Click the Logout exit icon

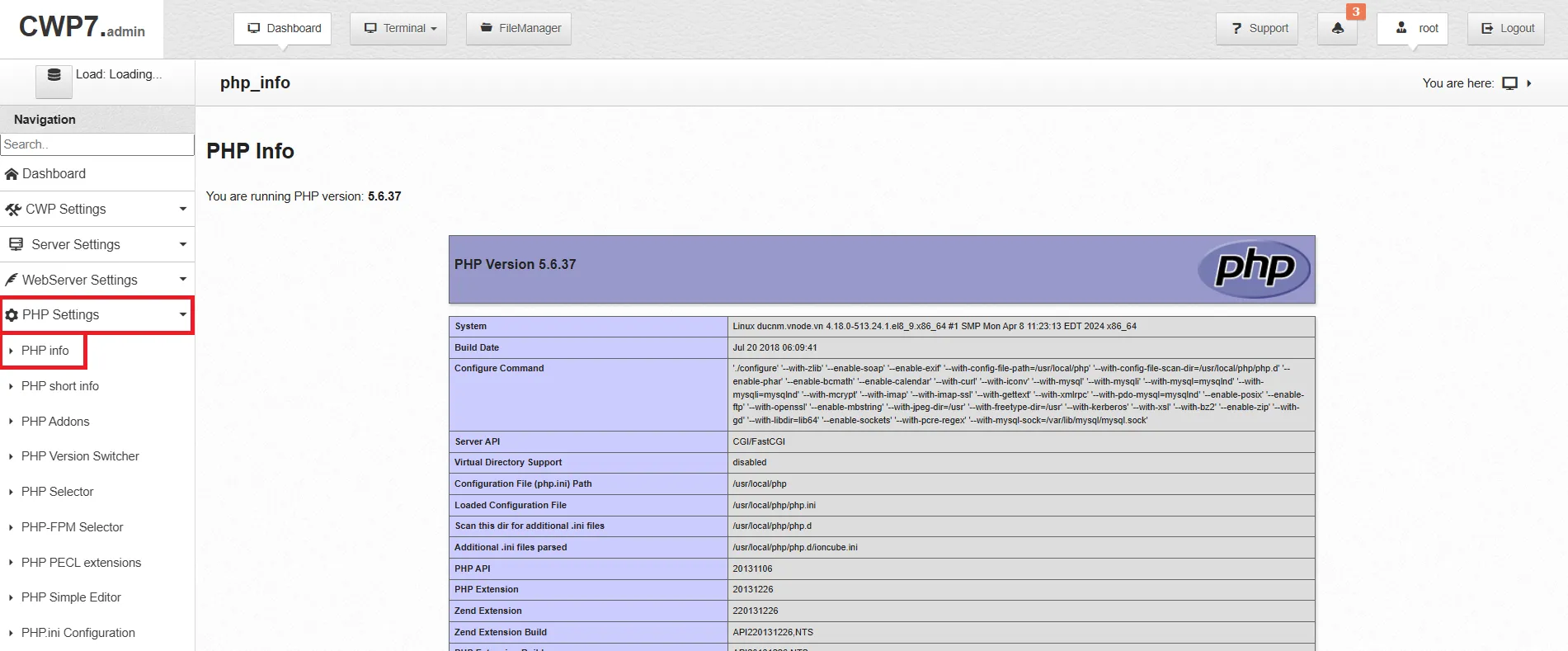[x=1487, y=28]
